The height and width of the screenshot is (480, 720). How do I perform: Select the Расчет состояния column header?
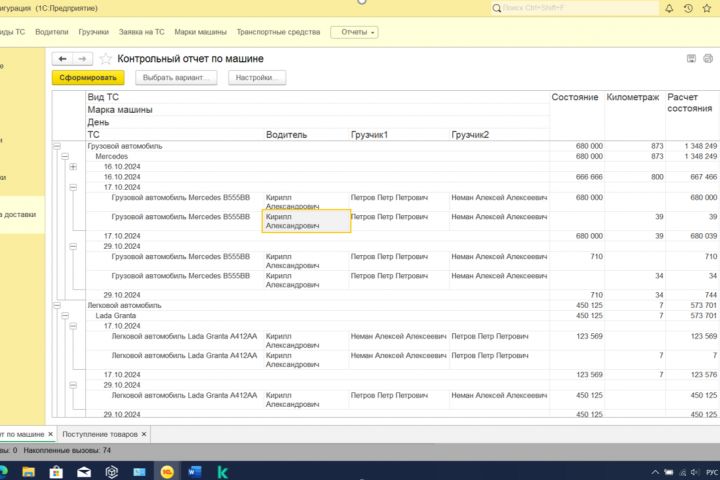690,103
